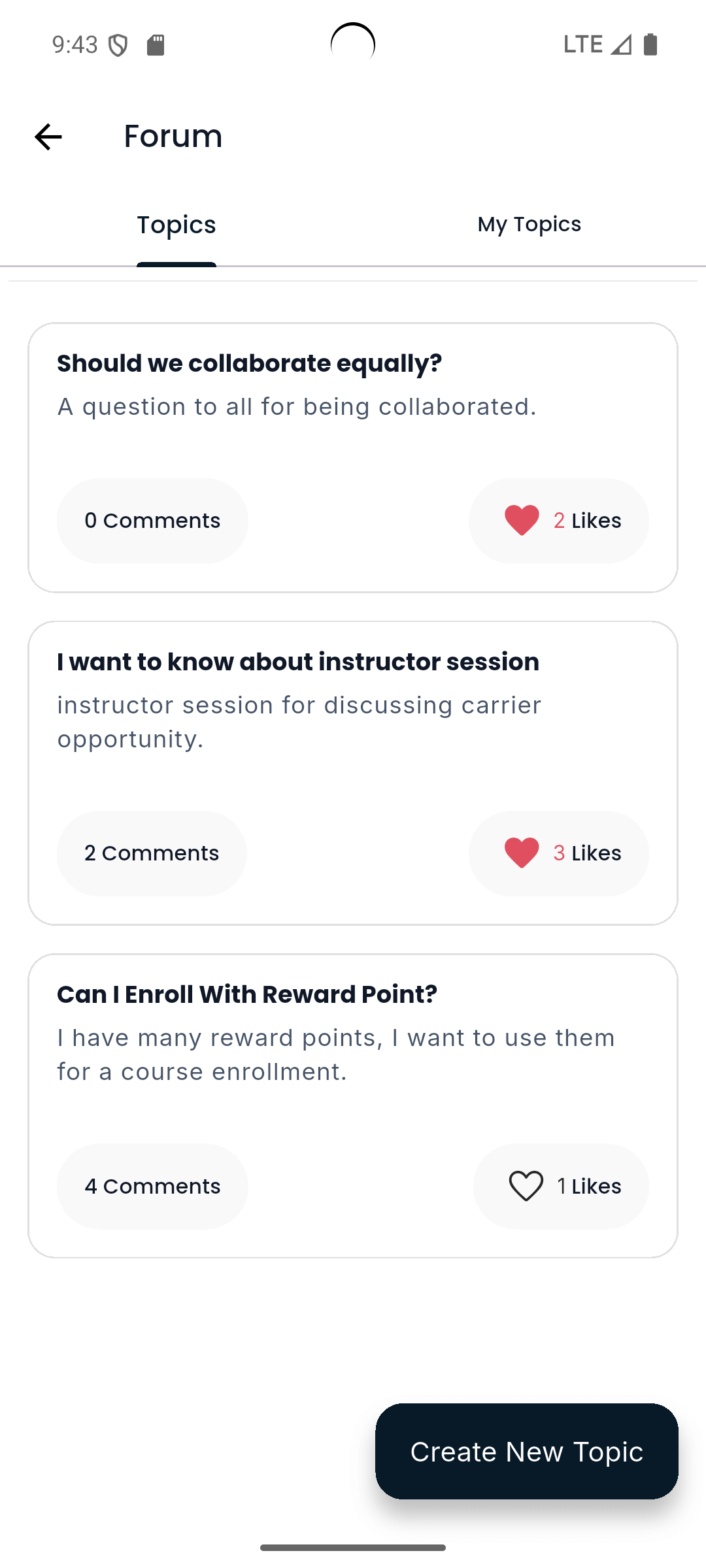Open 'Should we collaborate equally?' topic title
706x1568 pixels.
click(x=249, y=364)
